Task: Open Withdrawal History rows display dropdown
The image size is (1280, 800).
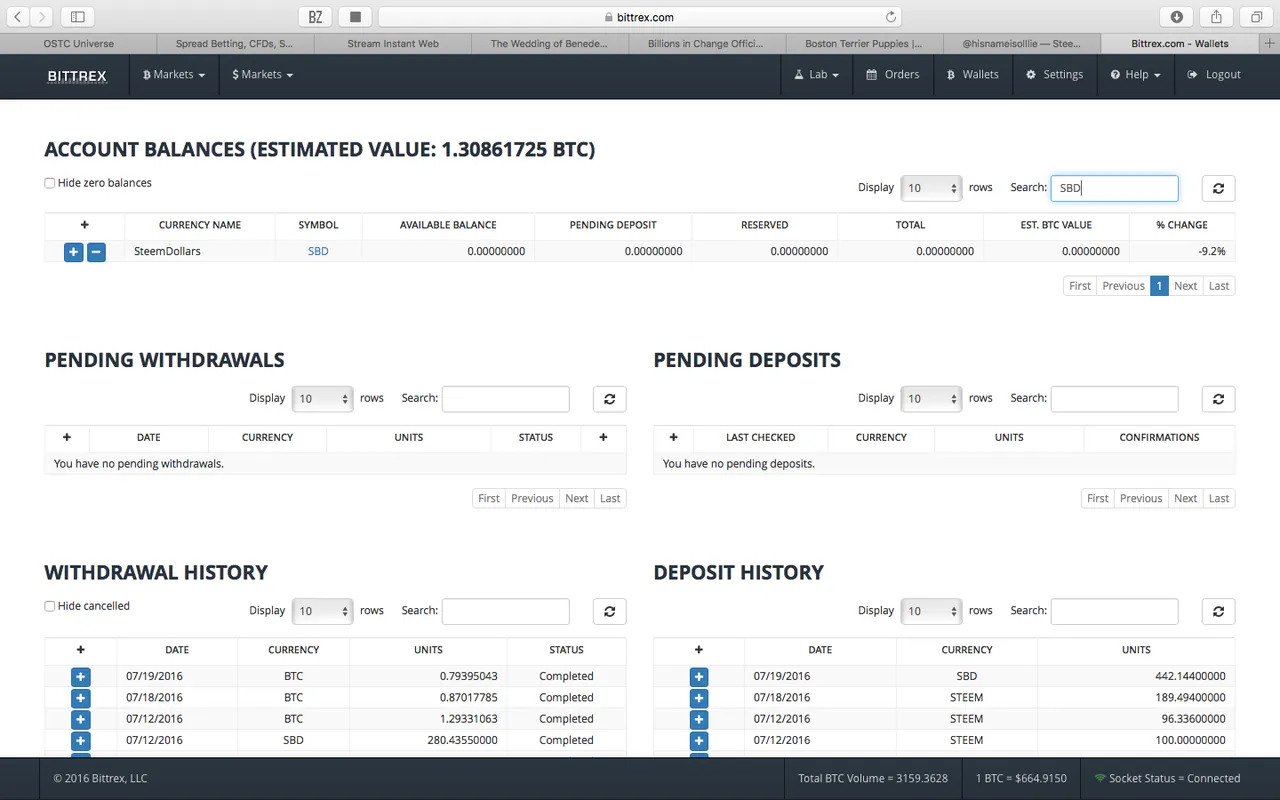Action: 322,611
